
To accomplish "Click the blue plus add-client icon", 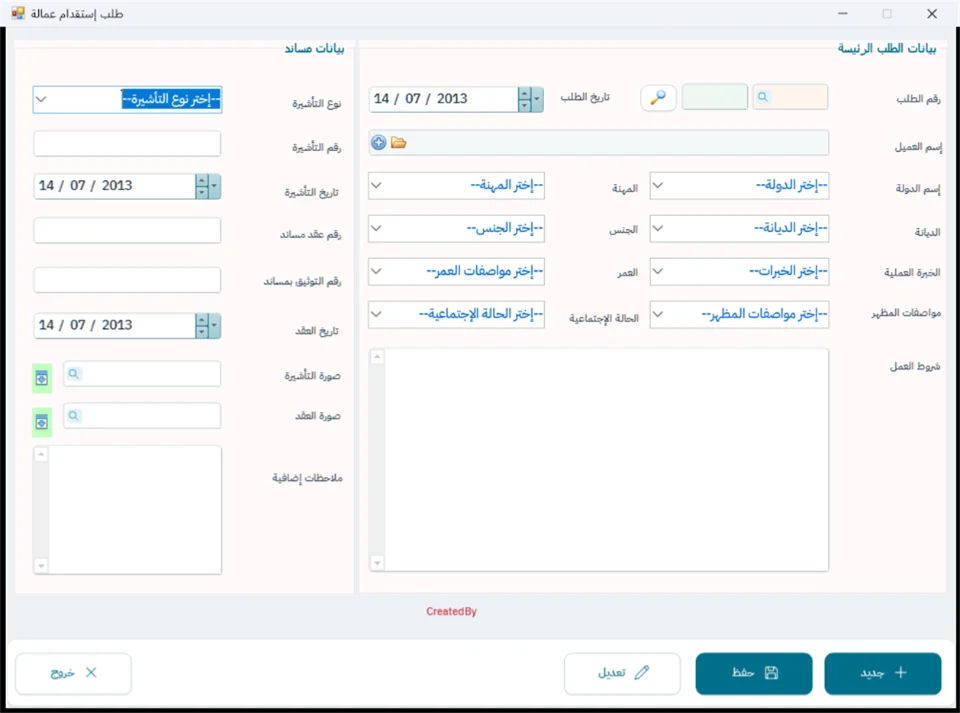I will [379, 143].
